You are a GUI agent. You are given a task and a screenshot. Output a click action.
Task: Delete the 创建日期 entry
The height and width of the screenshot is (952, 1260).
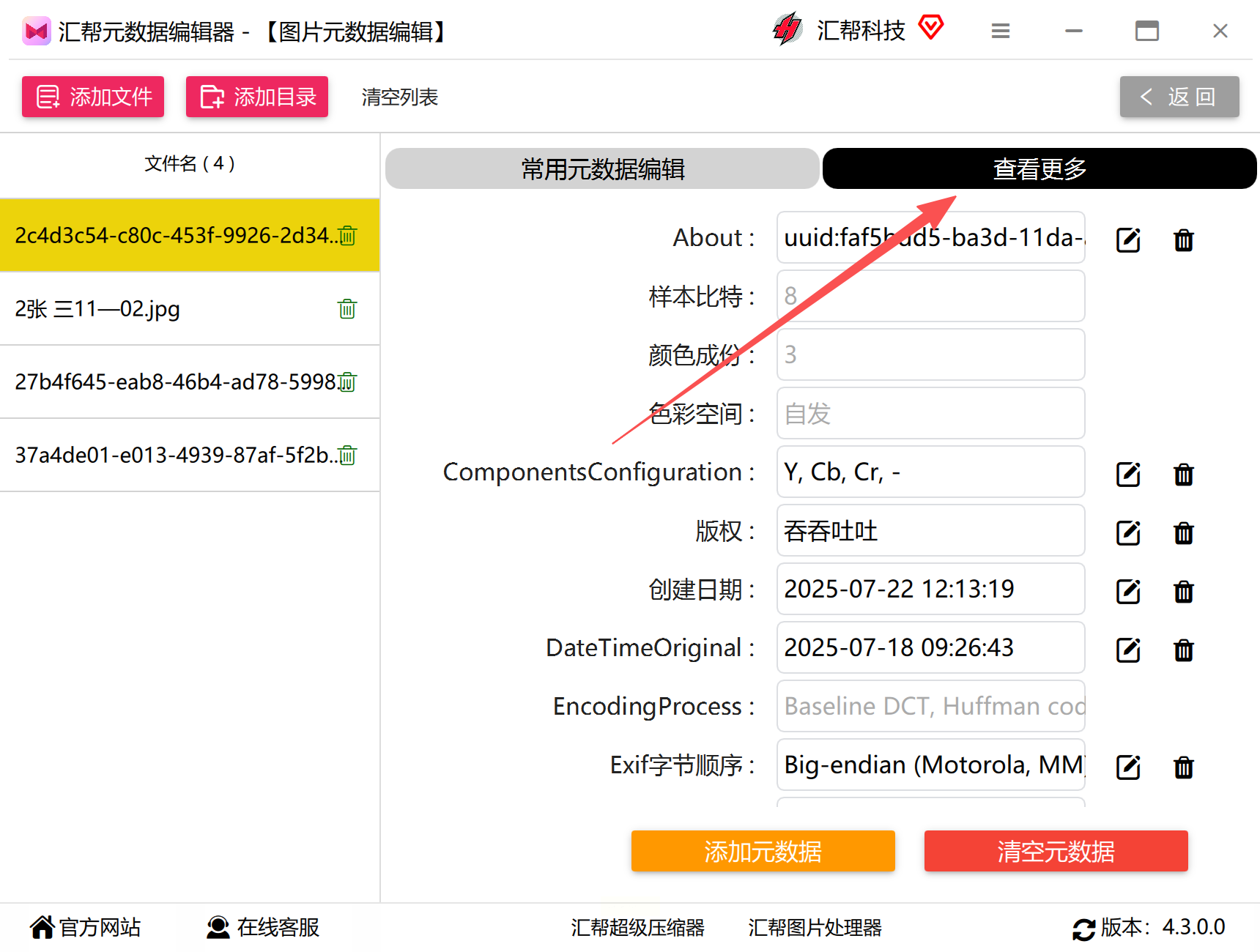1184,592
